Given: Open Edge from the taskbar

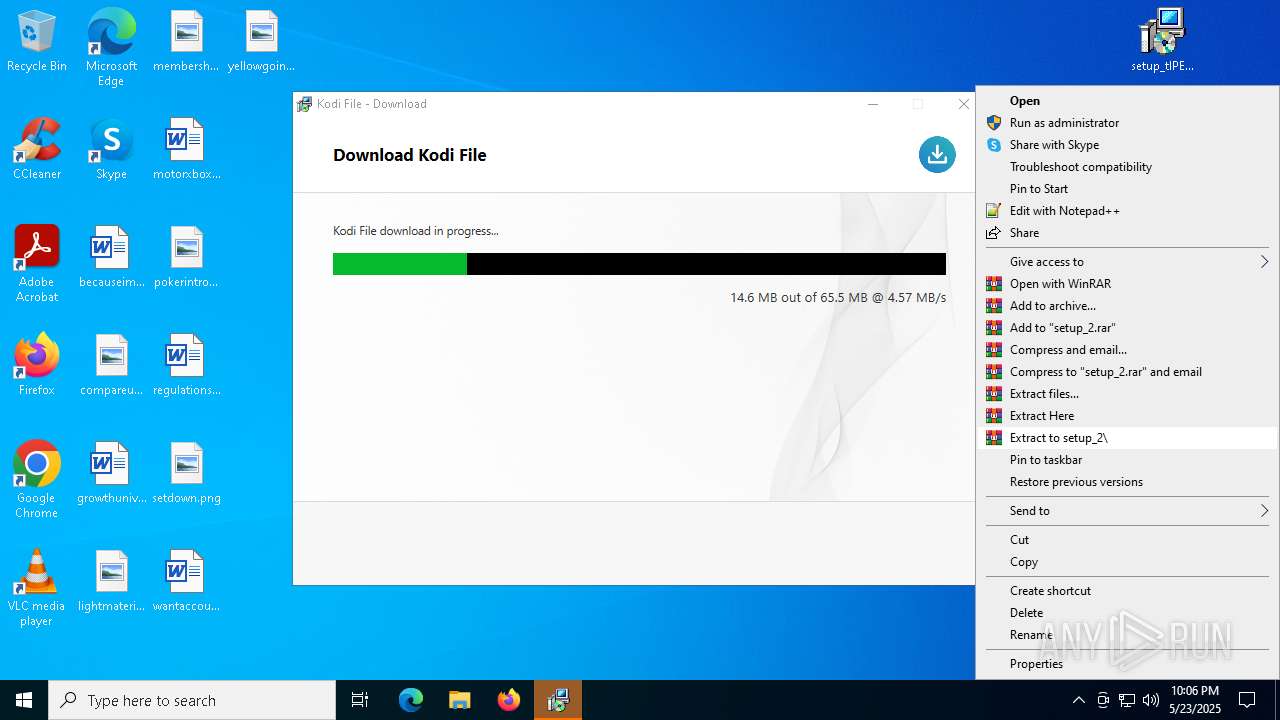Looking at the screenshot, I should pos(411,700).
